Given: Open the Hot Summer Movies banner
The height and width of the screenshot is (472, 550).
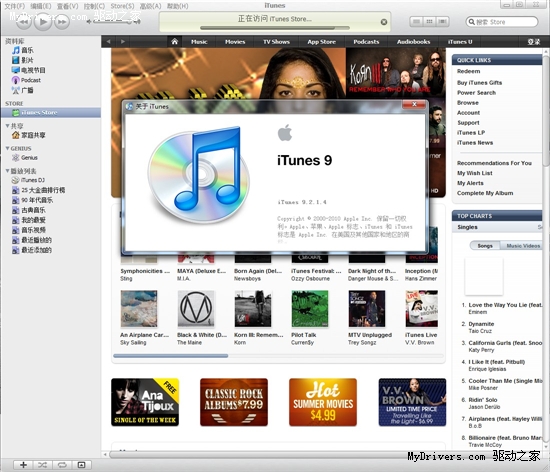Looking at the screenshot, I should point(323,402).
